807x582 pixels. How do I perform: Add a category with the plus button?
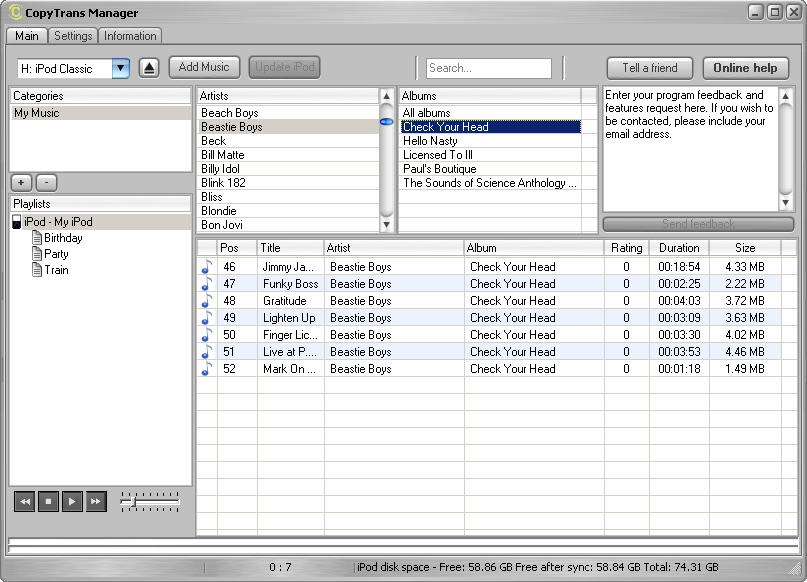click(21, 183)
